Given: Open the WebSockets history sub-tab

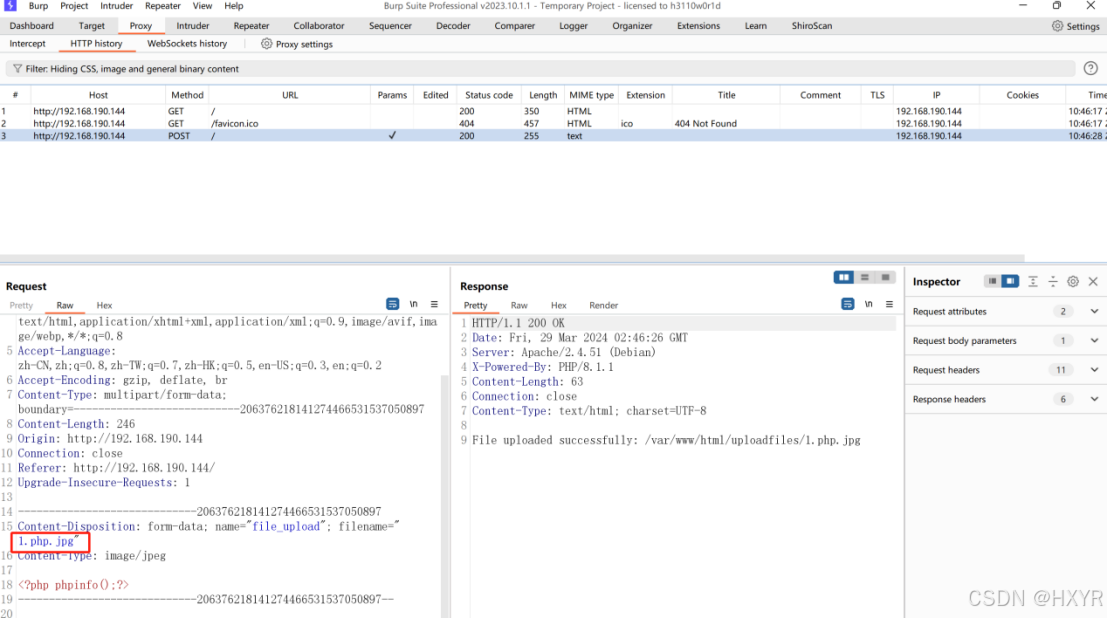Looking at the screenshot, I should 187,44.
